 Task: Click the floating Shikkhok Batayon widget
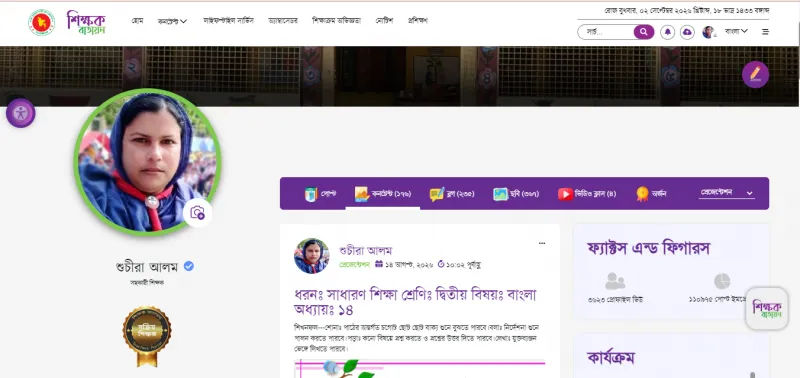pos(767,308)
